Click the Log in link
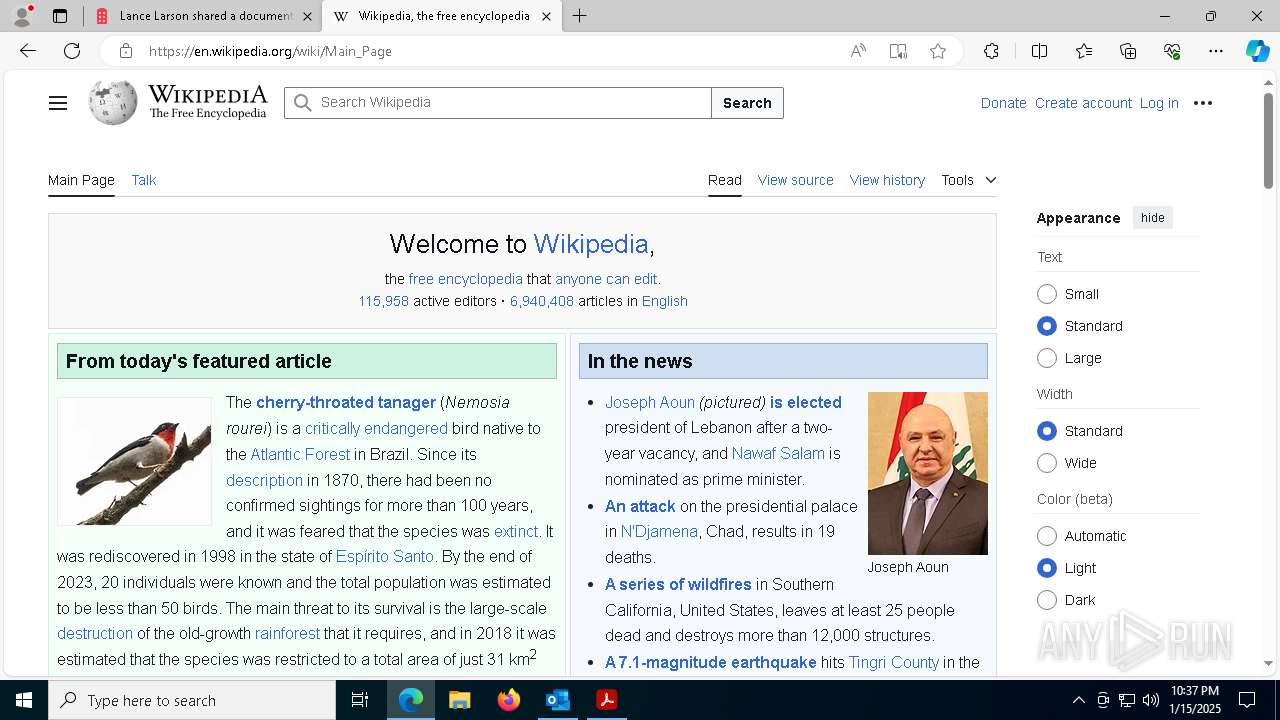The image size is (1280, 720). pyautogui.click(x=1159, y=103)
